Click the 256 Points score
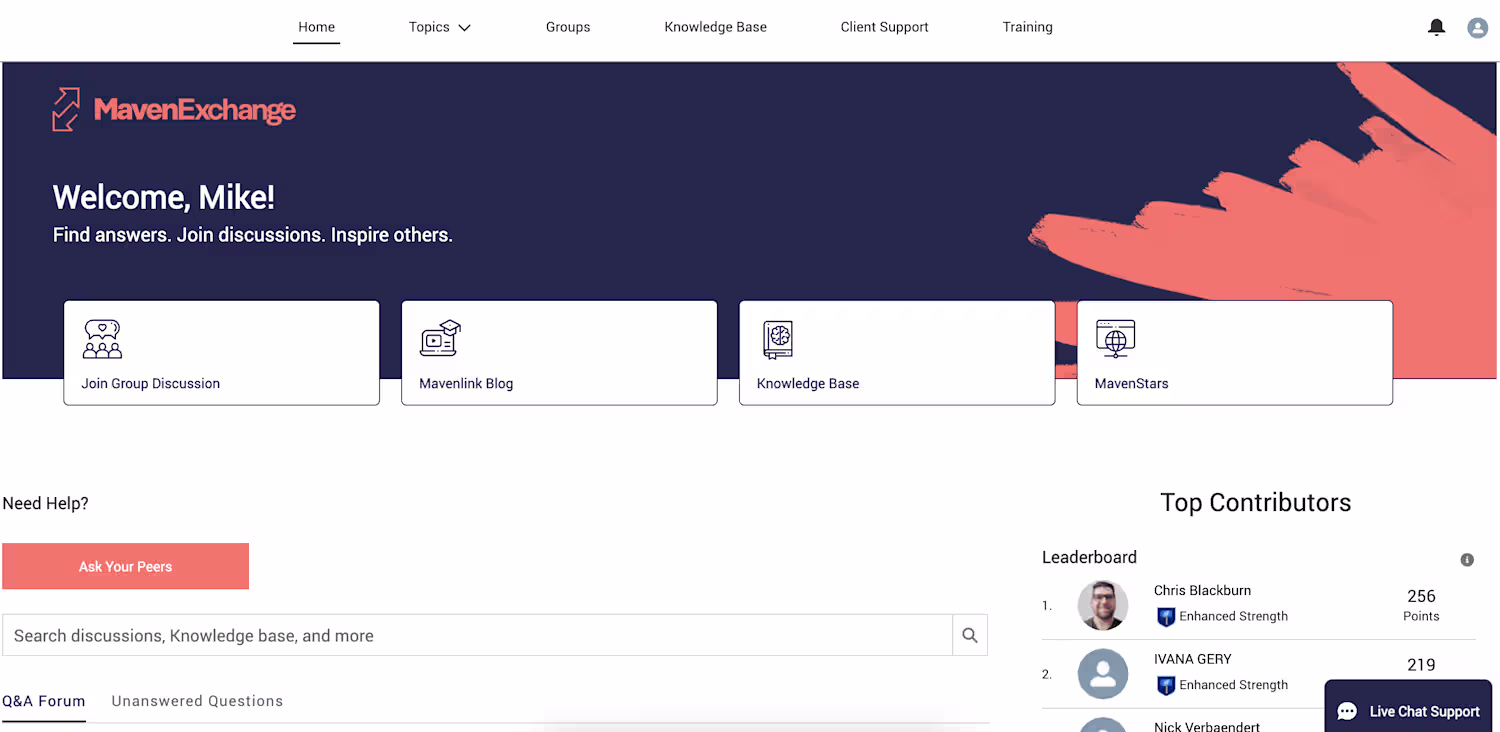1500x732 pixels. (1421, 605)
